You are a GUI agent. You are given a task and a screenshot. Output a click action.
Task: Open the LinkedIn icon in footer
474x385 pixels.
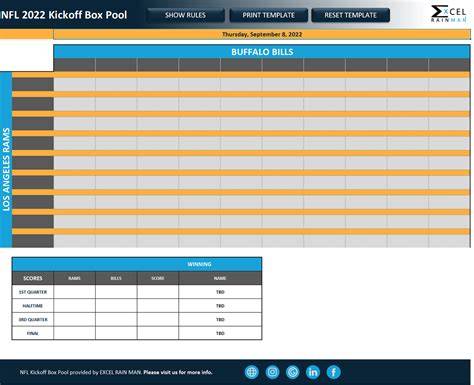tap(313, 372)
